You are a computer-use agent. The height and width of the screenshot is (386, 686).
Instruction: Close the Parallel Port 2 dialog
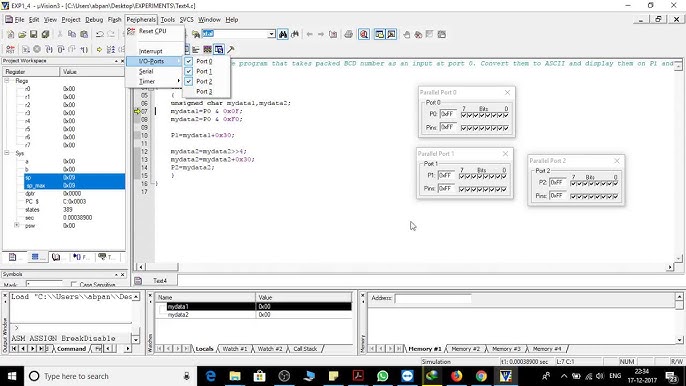pyautogui.click(x=617, y=161)
